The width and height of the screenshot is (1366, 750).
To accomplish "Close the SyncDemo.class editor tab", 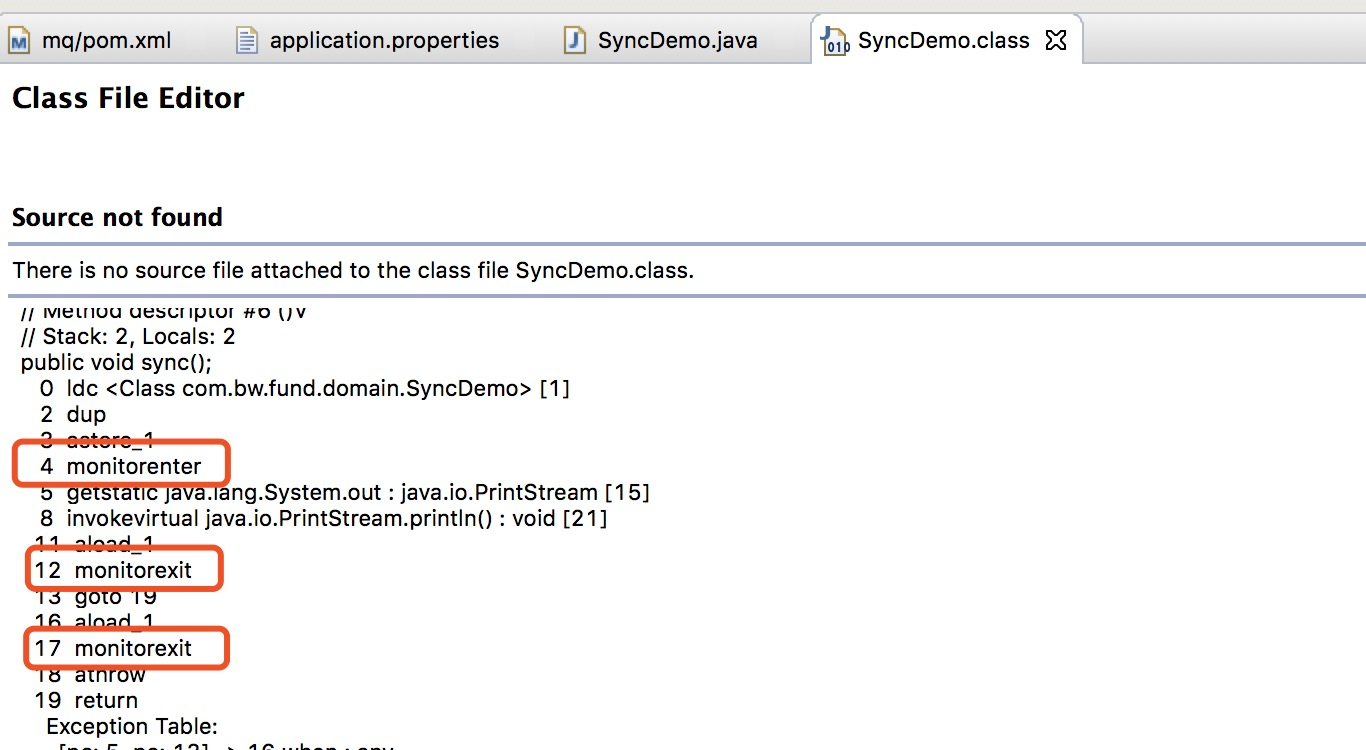I will [1055, 40].
